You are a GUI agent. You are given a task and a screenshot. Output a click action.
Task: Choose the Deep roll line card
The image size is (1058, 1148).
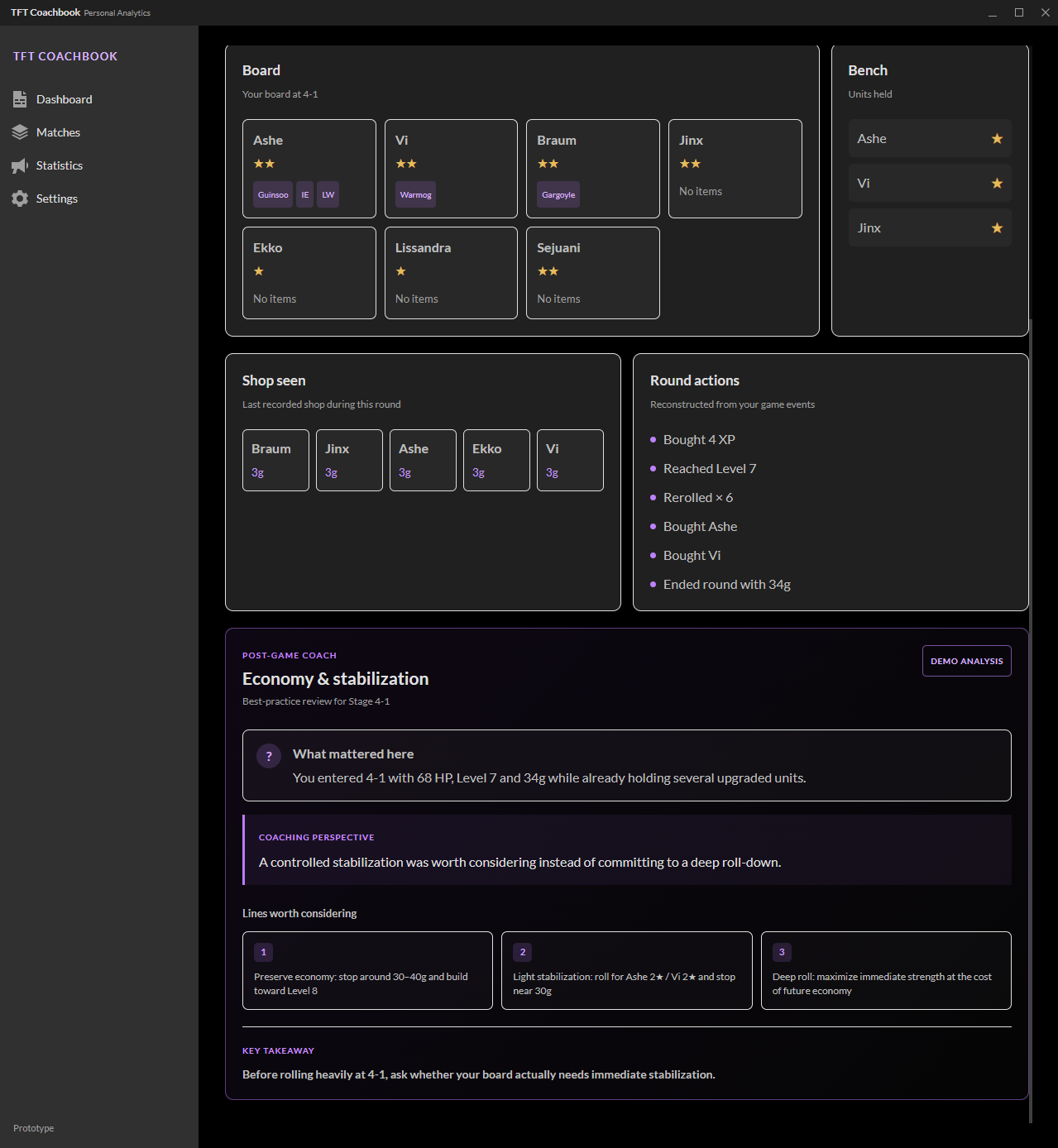point(886,970)
